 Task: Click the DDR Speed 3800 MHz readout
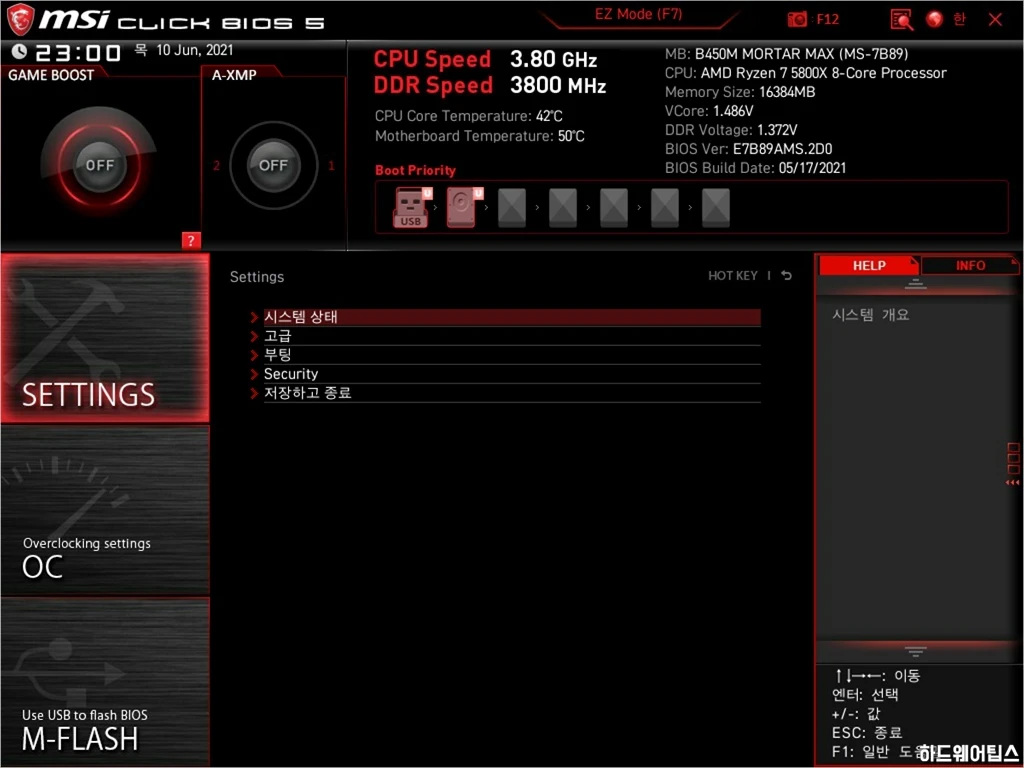[490, 86]
